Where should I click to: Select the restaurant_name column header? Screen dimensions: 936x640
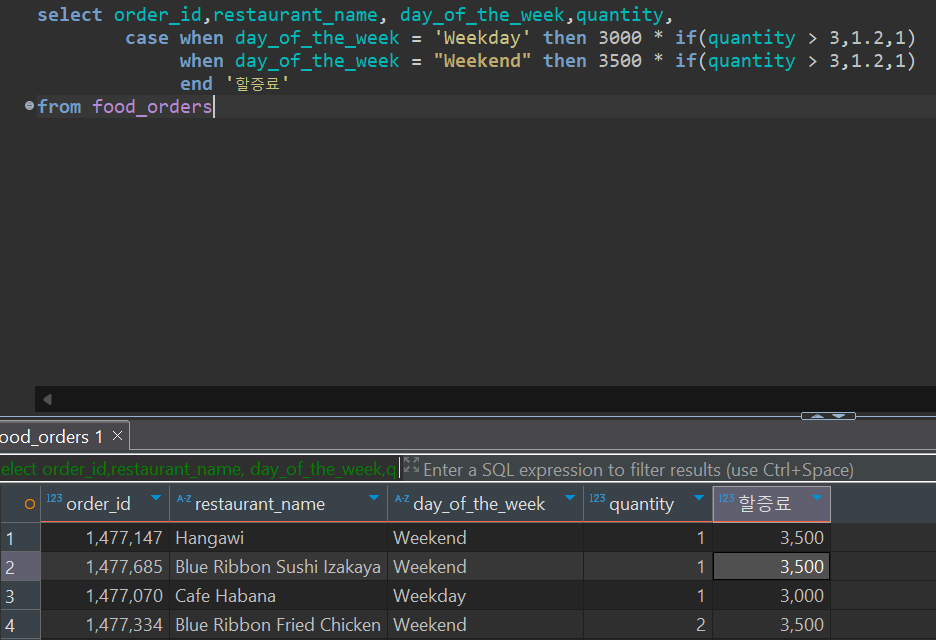click(x=278, y=504)
